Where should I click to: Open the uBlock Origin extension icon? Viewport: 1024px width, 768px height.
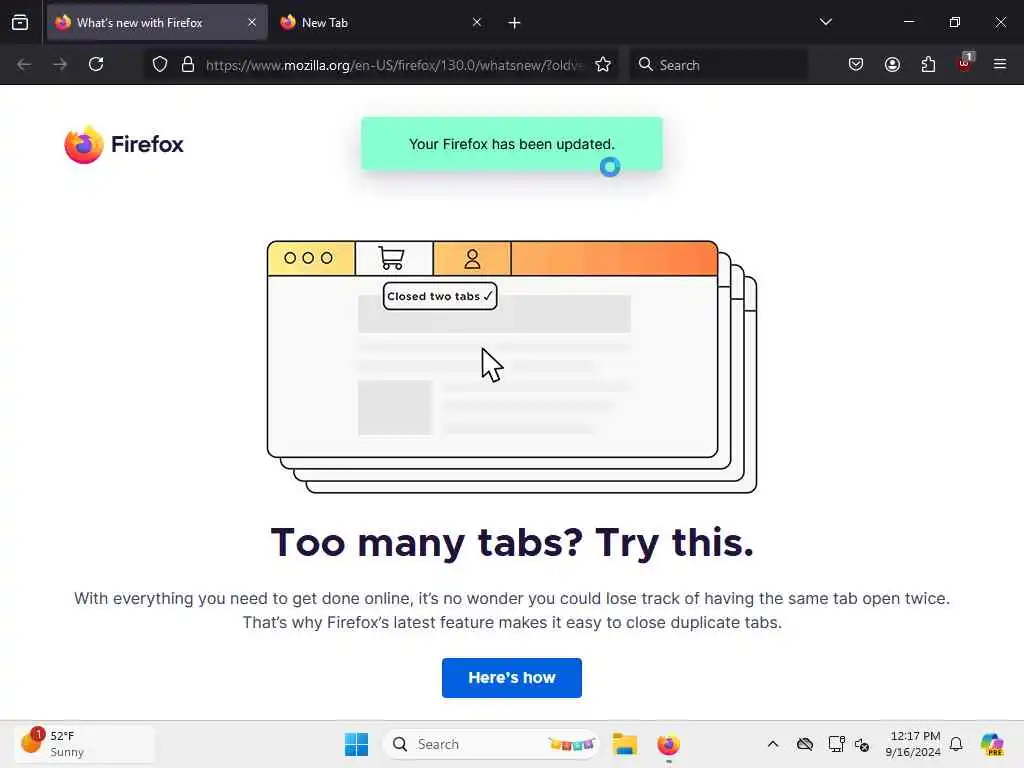point(965,63)
